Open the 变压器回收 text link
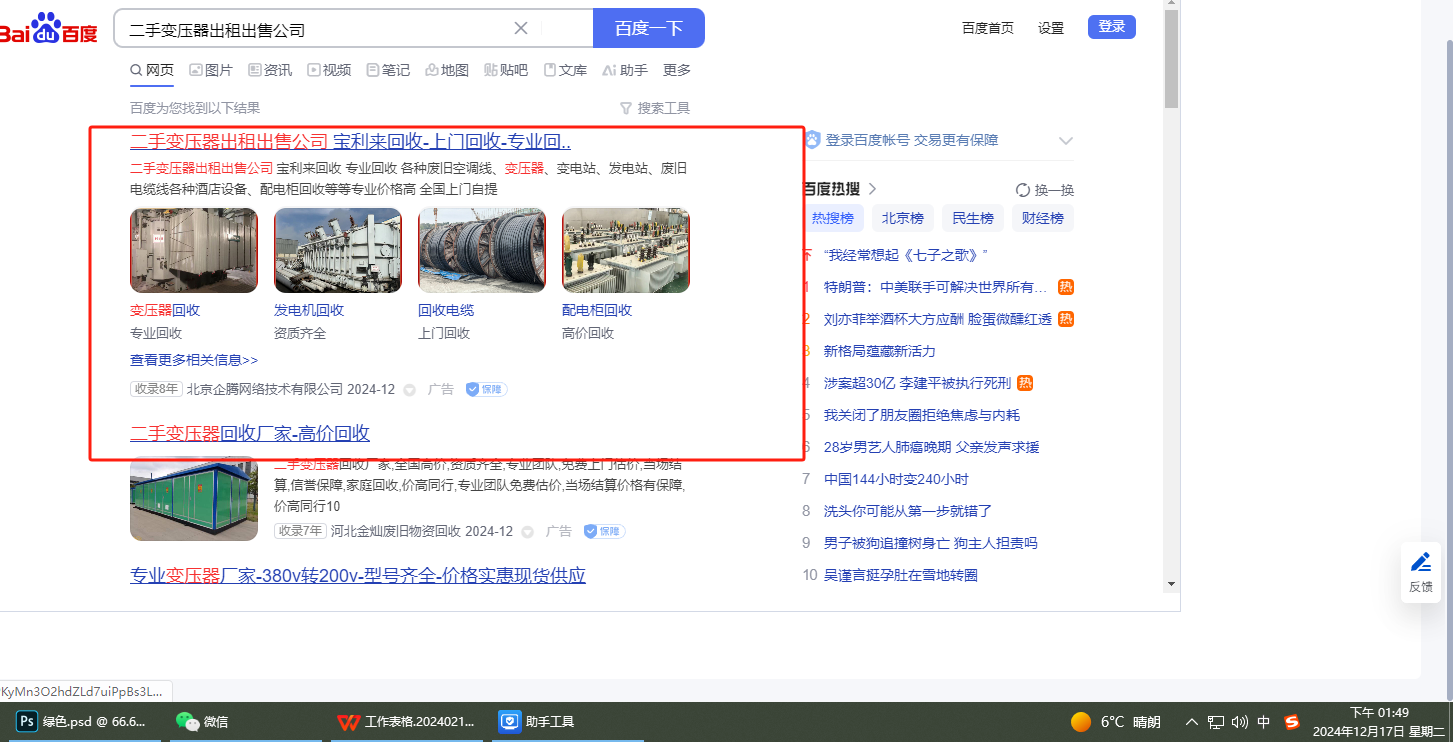The height and width of the screenshot is (742, 1453). pyautogui.click(x=165, y=310)
